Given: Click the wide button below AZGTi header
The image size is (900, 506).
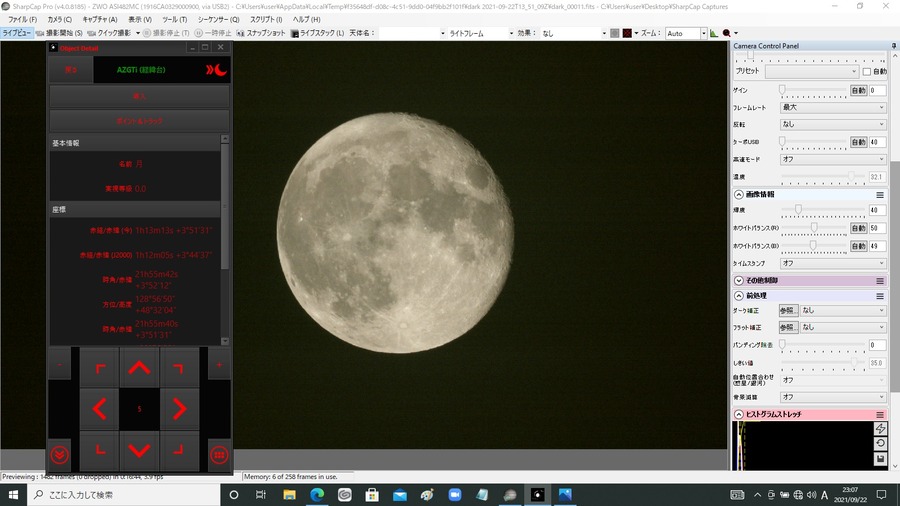Looking at the screenshot, I should pos(139,96).
